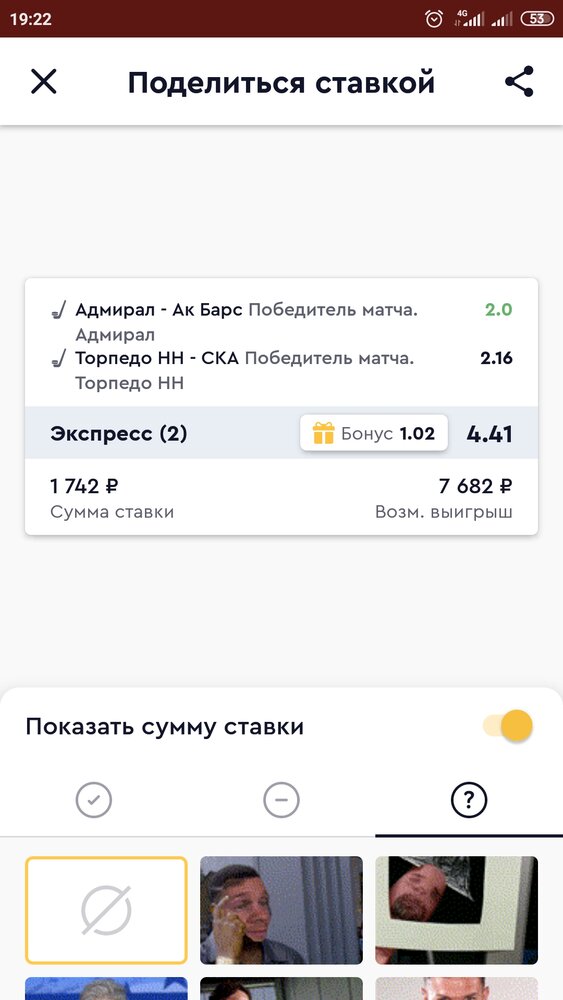
Task: Tap the alarm clock status bar icon
Action: click(x=434, y=18)
